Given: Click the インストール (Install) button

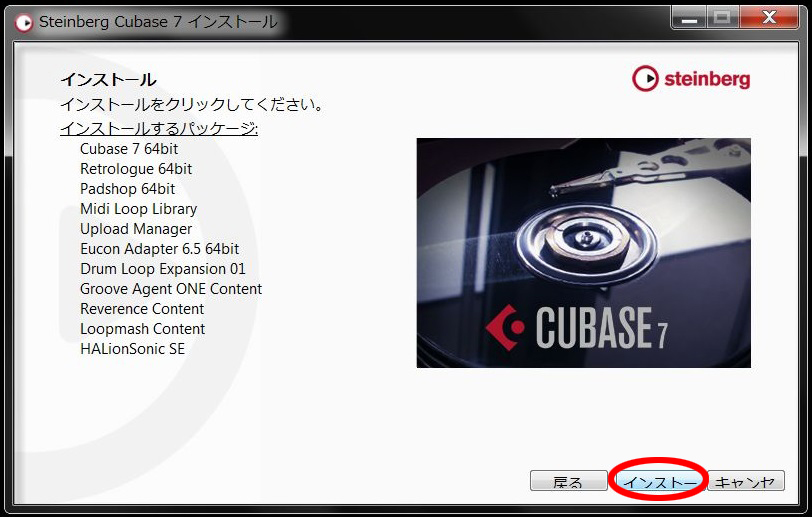Looking at the screenshot, I should tap(659, 481).
